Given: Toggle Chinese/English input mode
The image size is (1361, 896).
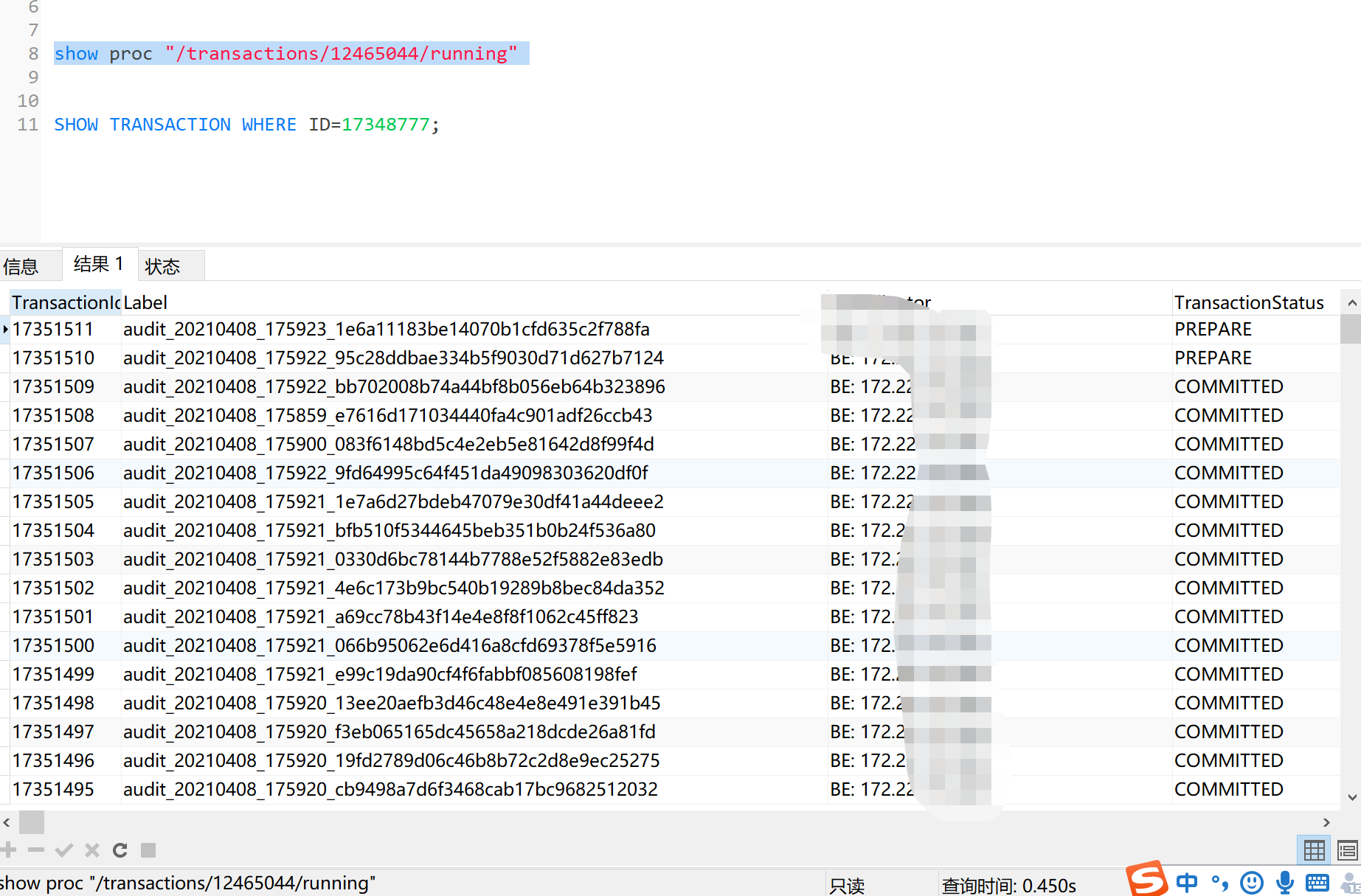Looking at the screenshot, I should click(x=1186, y=882).
